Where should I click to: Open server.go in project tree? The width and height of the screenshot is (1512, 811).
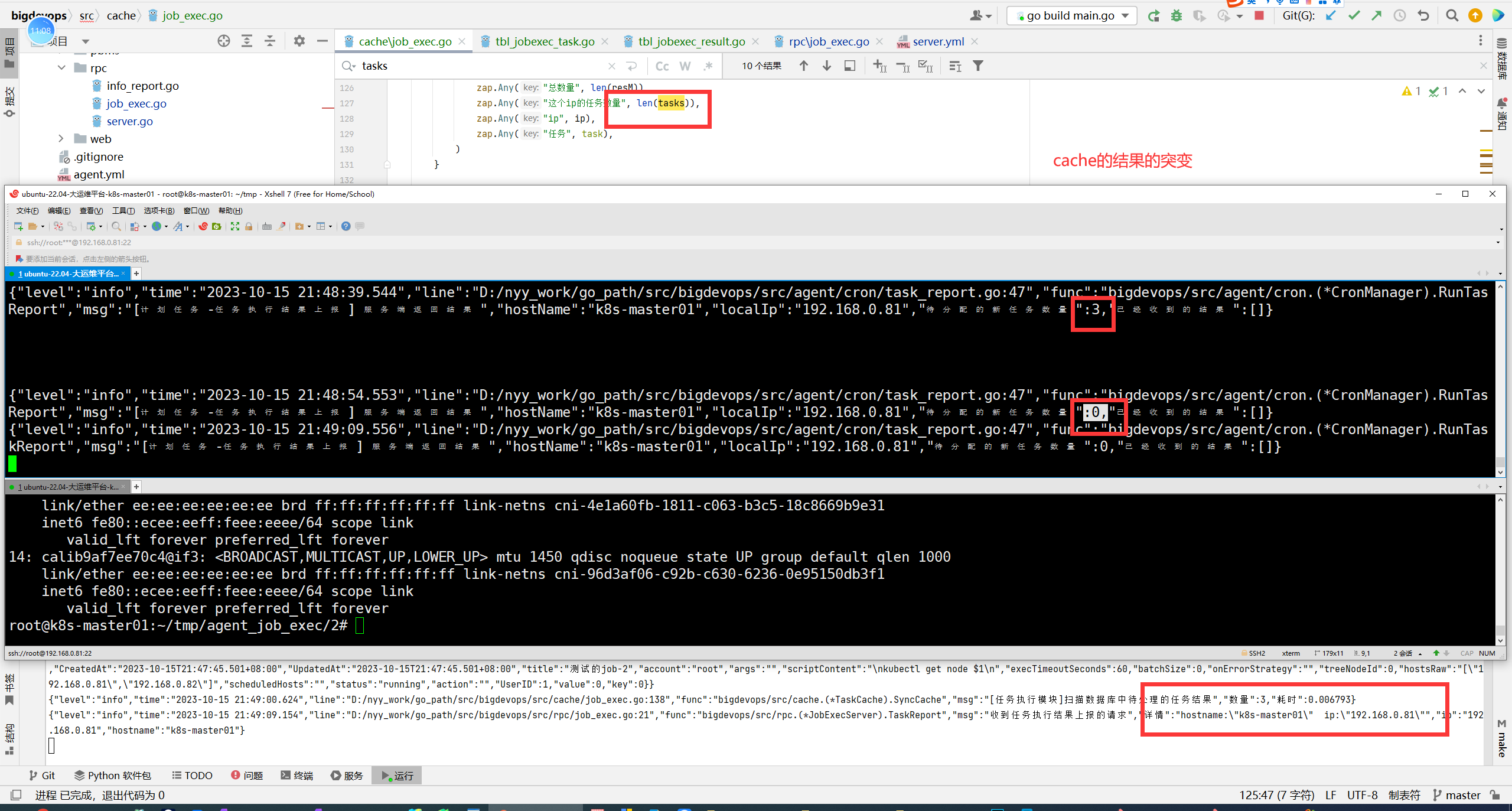click(x=129, y=121)
